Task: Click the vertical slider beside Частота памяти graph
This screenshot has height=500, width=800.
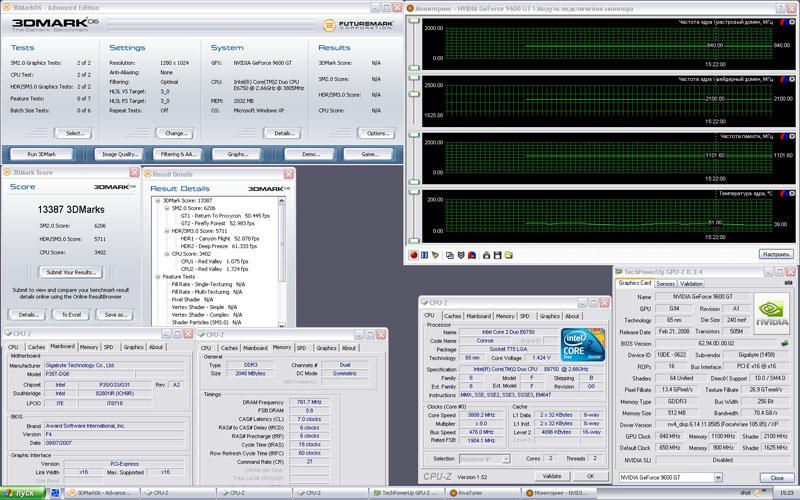Action: [x=414, y=159]
